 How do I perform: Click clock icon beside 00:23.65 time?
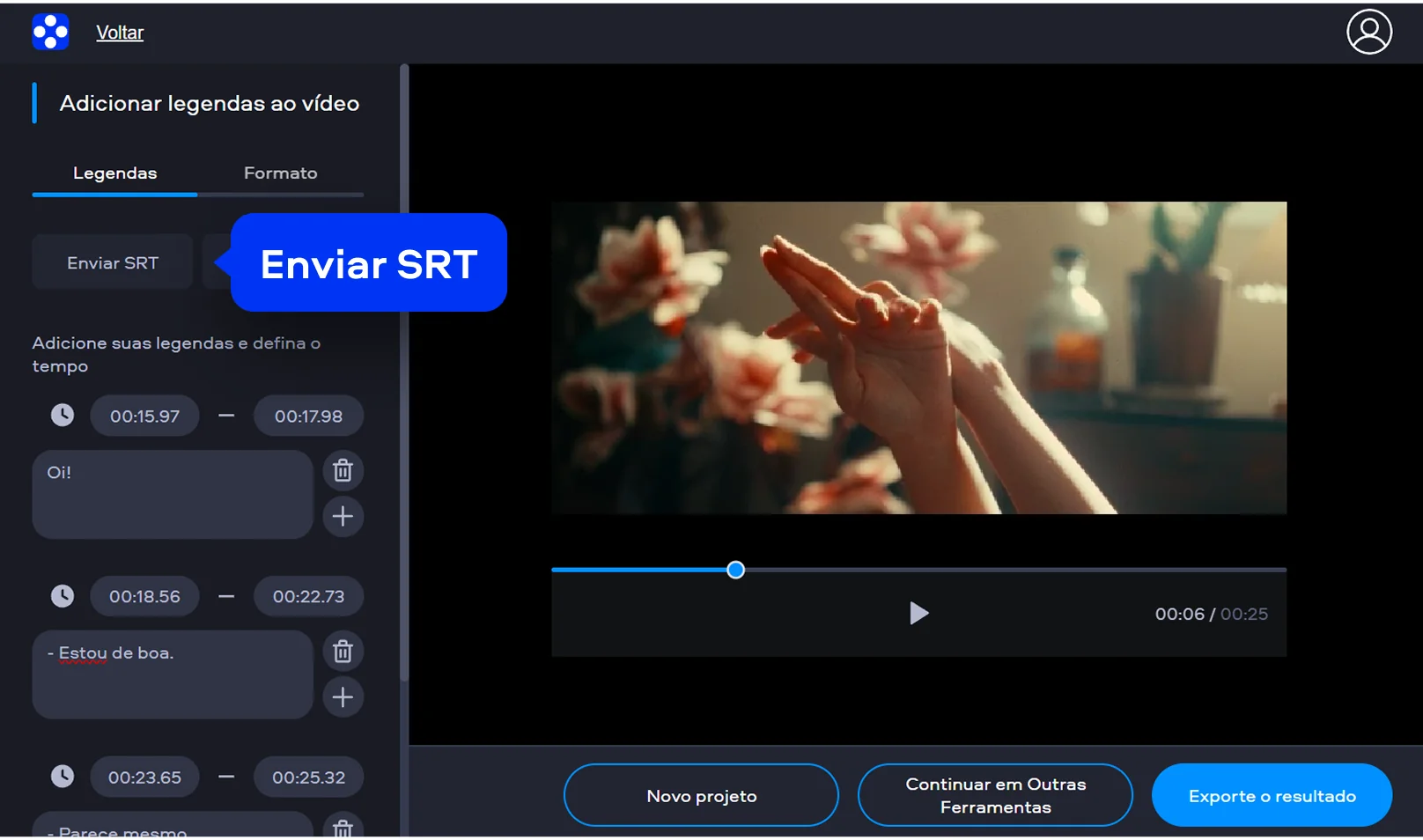(x=63, y=777)
